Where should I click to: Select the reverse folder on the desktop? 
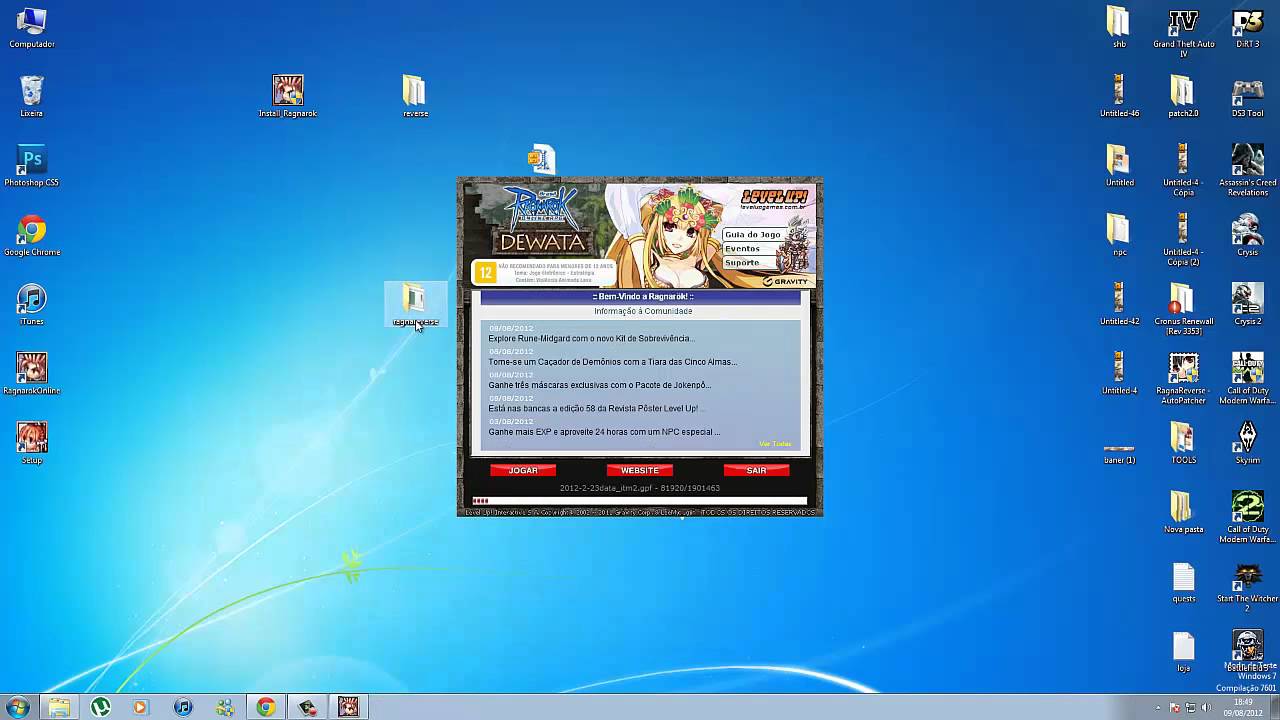click(x=415, y=97)
